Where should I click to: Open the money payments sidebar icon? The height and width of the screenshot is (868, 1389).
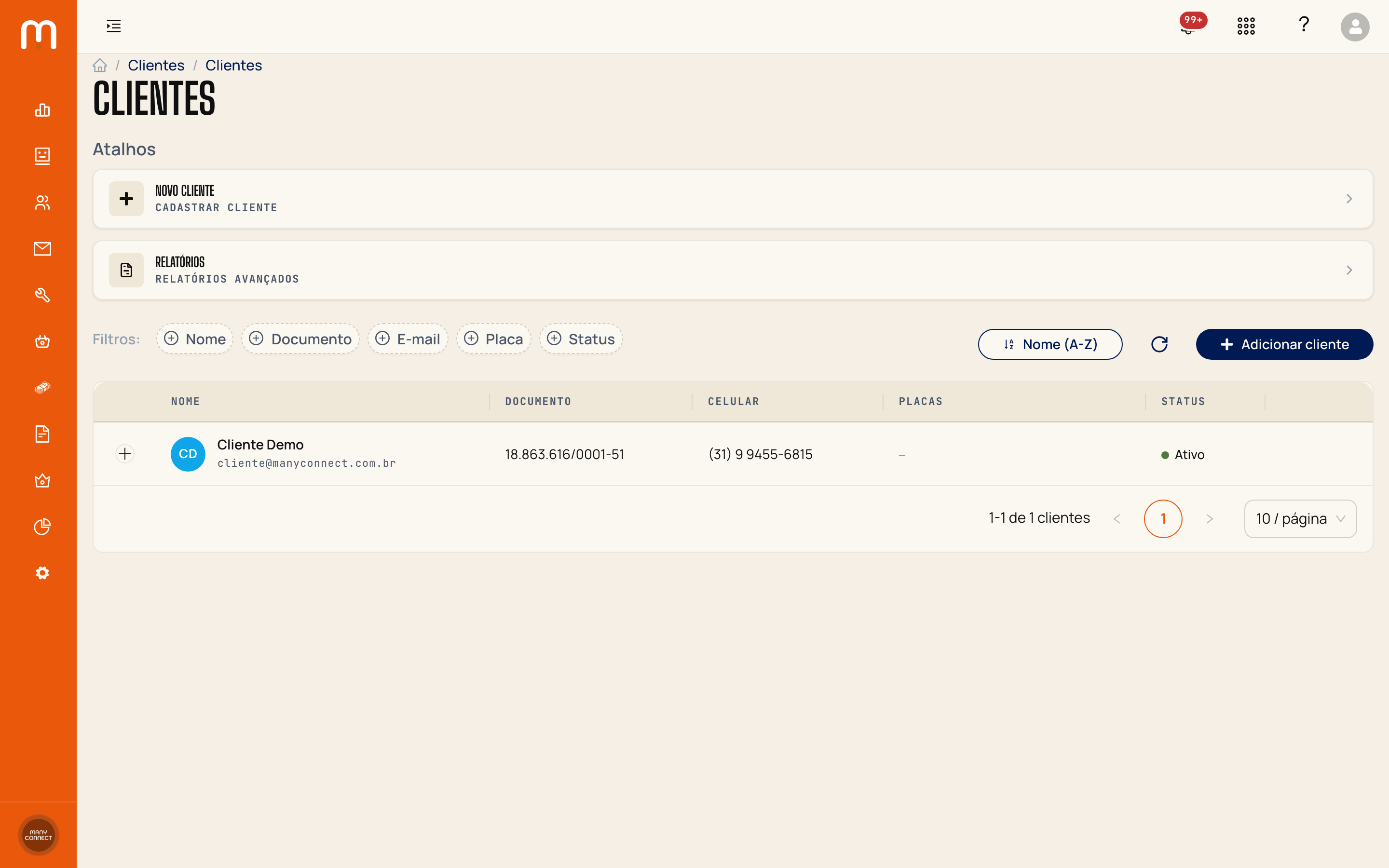(42, 388)
